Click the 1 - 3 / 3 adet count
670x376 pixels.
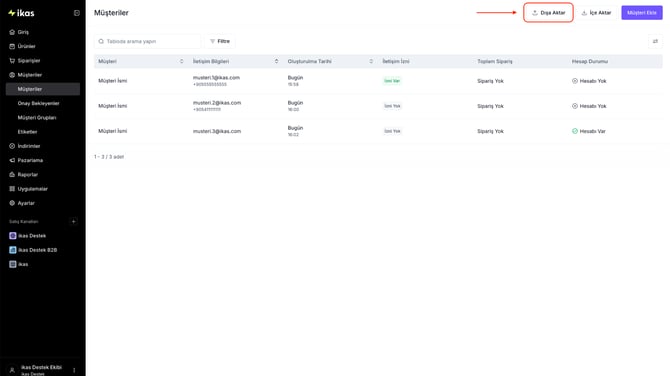[x=109, y=157]
